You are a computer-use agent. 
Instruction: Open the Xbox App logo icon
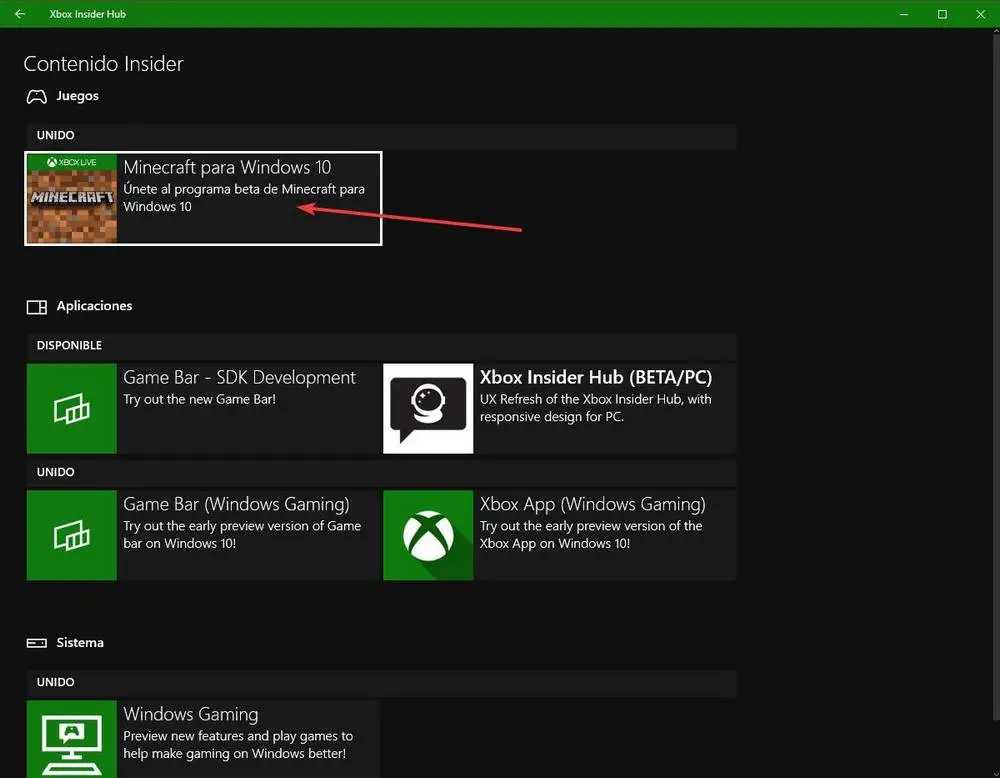point(428,535)
